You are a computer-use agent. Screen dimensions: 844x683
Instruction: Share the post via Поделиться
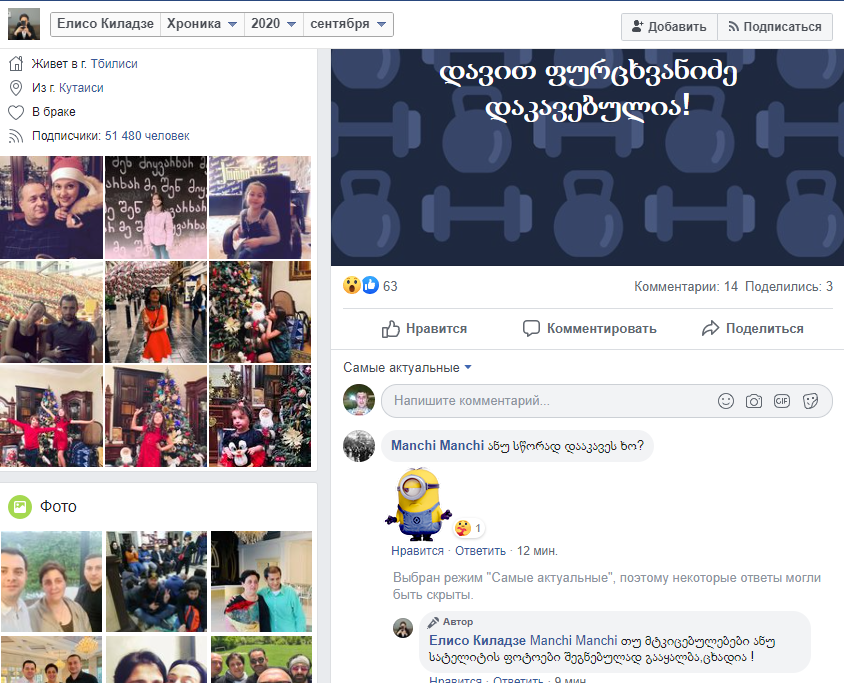[752, 329]
